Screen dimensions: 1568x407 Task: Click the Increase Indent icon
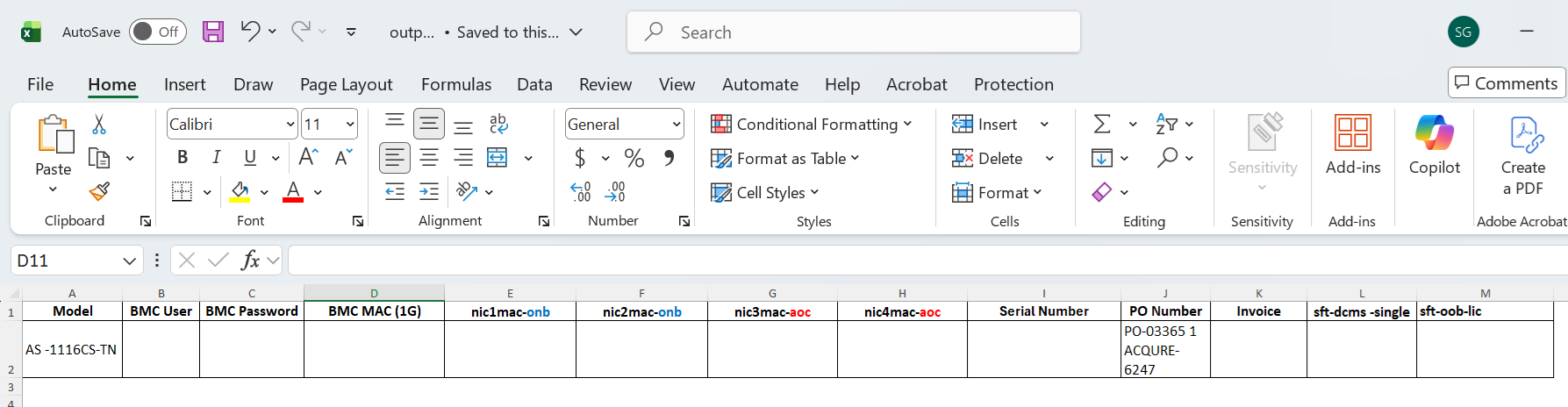[429, 191]
